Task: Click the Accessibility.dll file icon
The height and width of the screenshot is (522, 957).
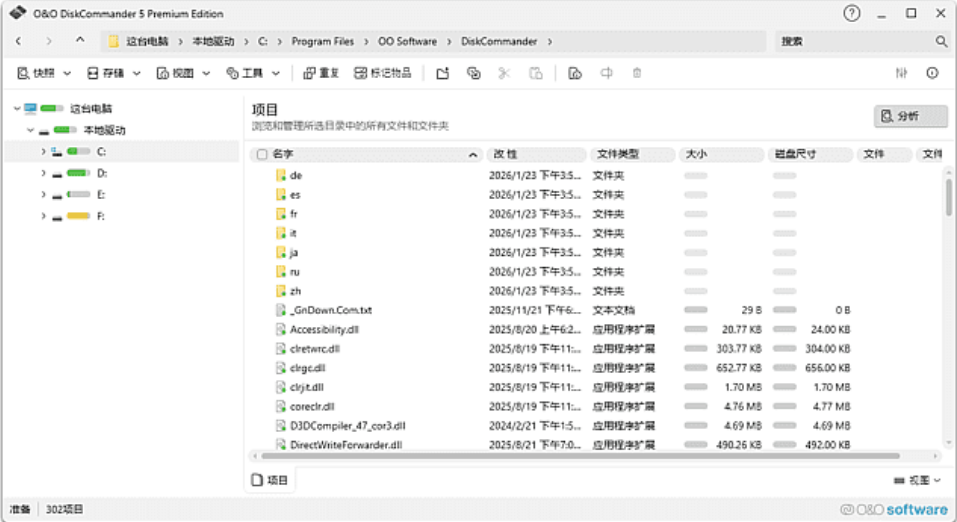Action: pos(281,329)
